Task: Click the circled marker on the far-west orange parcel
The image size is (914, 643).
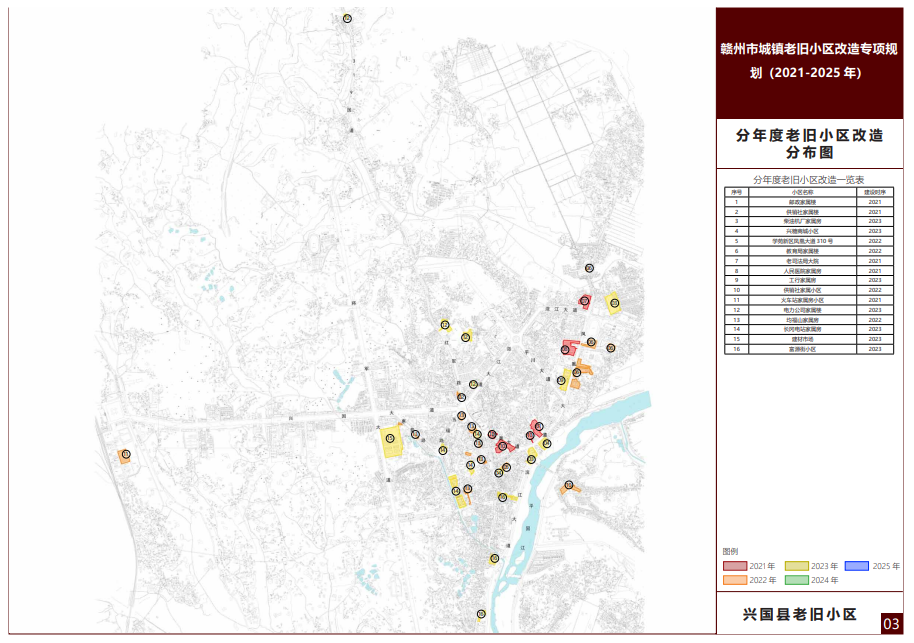Action: tap(125, 454)
